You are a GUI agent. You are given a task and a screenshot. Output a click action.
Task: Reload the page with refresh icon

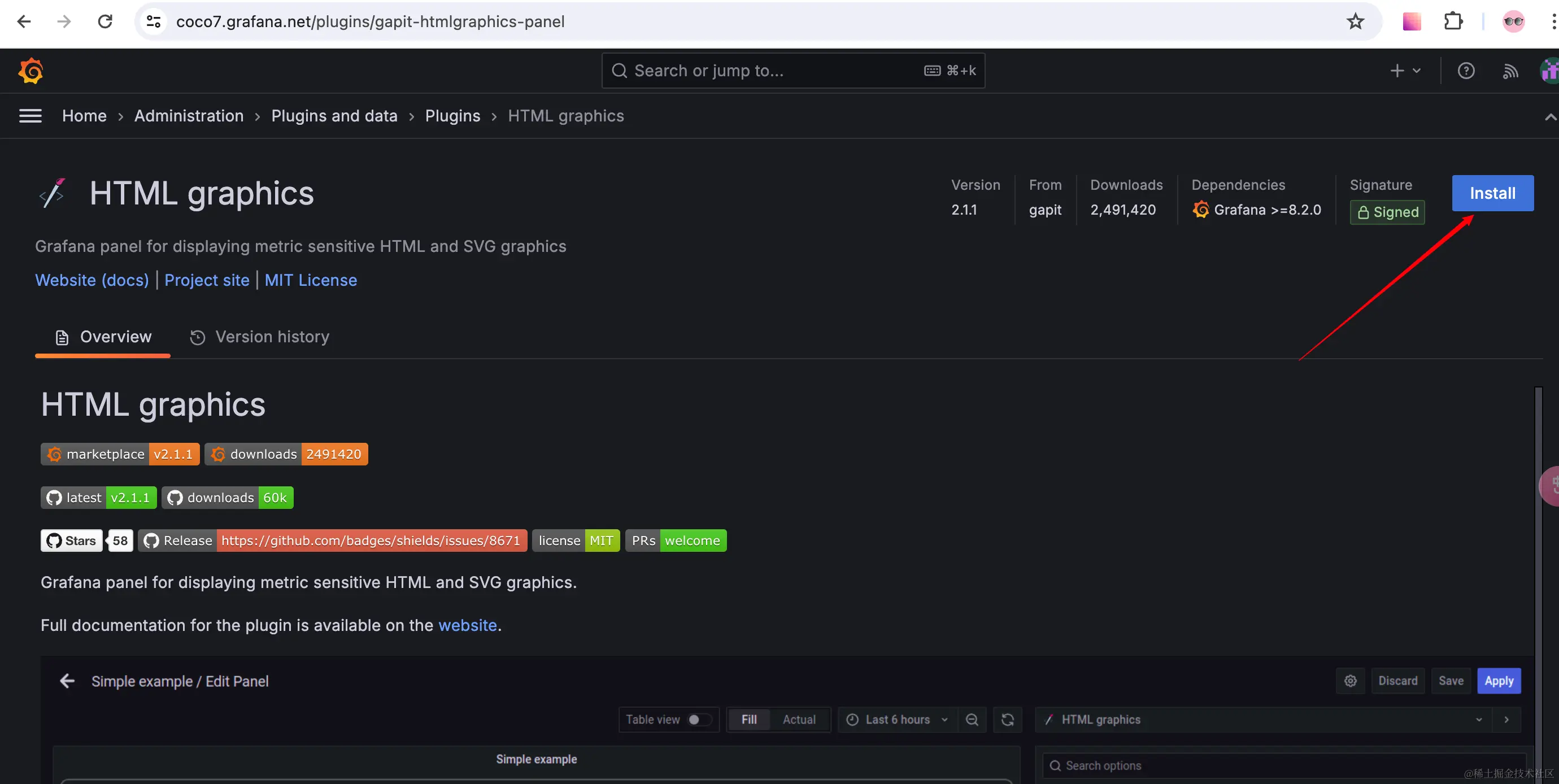coord(105,22)
